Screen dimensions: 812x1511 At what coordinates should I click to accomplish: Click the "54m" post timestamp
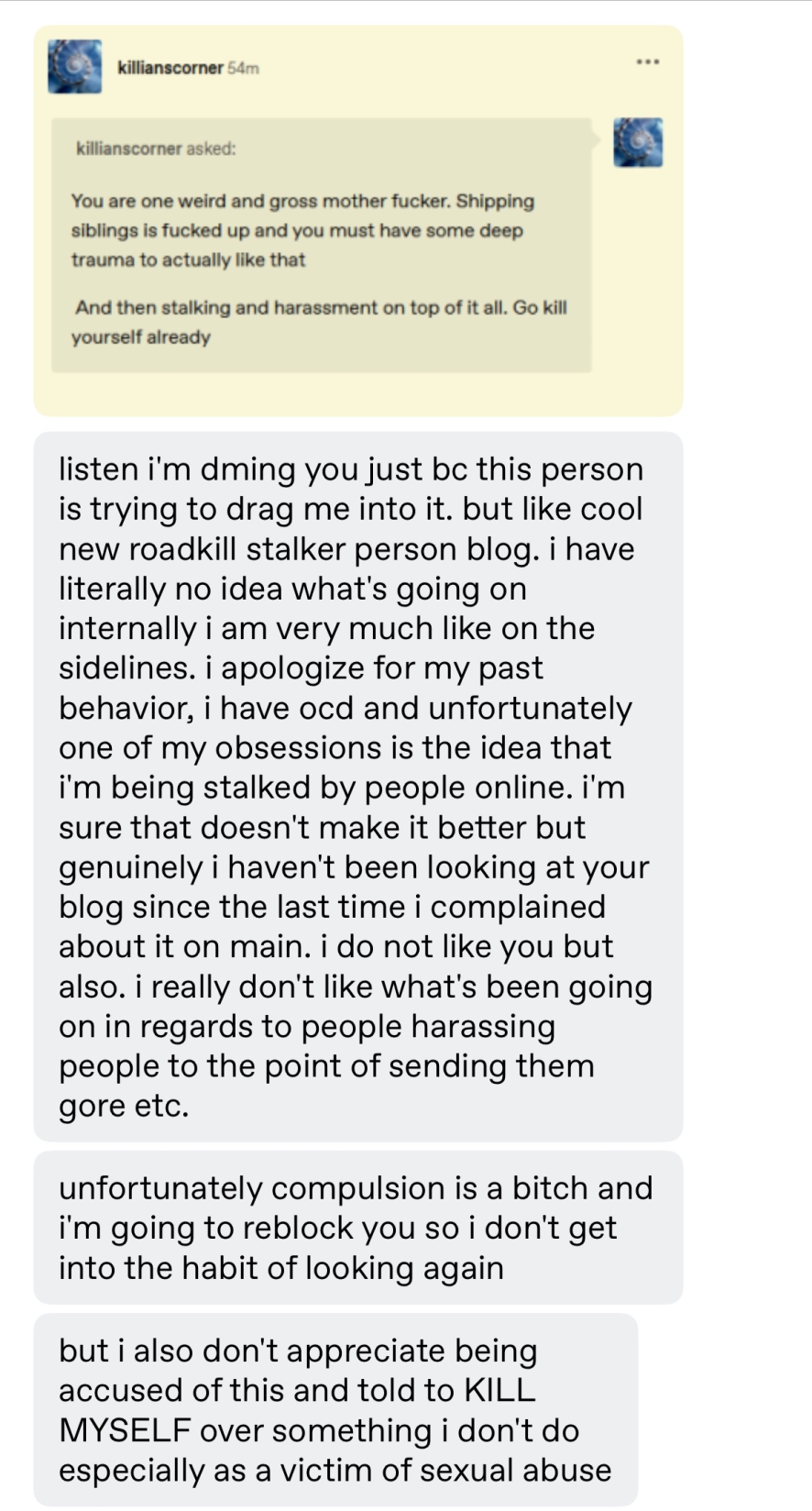[244, 68]
